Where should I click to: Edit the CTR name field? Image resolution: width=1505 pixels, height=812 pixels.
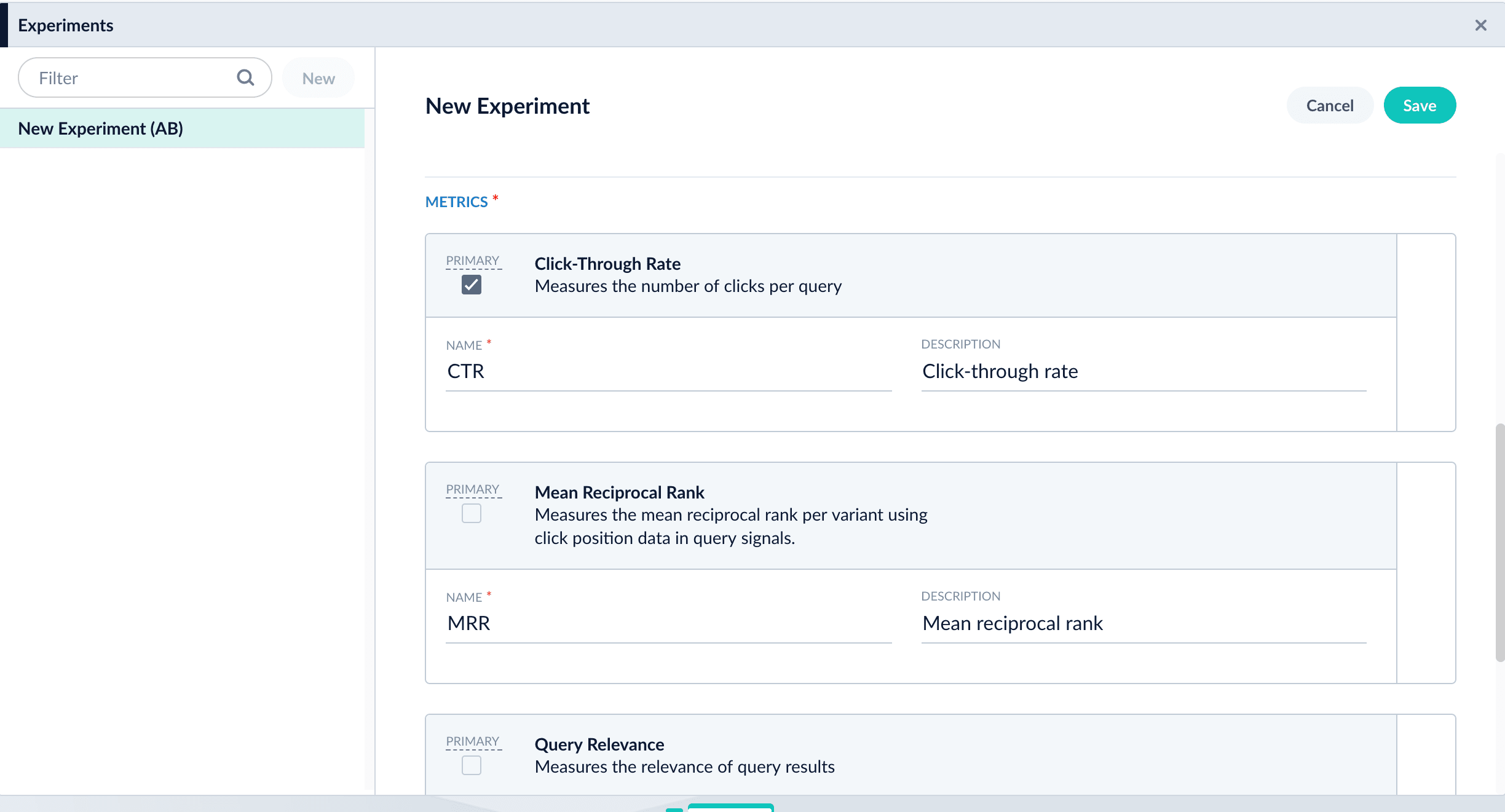(x=668, y=371)
